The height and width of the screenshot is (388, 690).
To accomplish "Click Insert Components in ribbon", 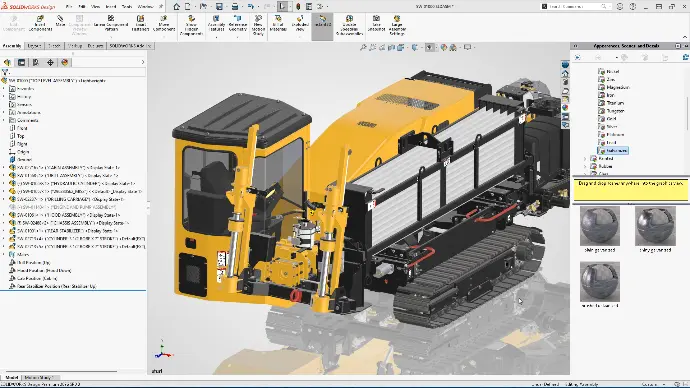I will 40,24.
